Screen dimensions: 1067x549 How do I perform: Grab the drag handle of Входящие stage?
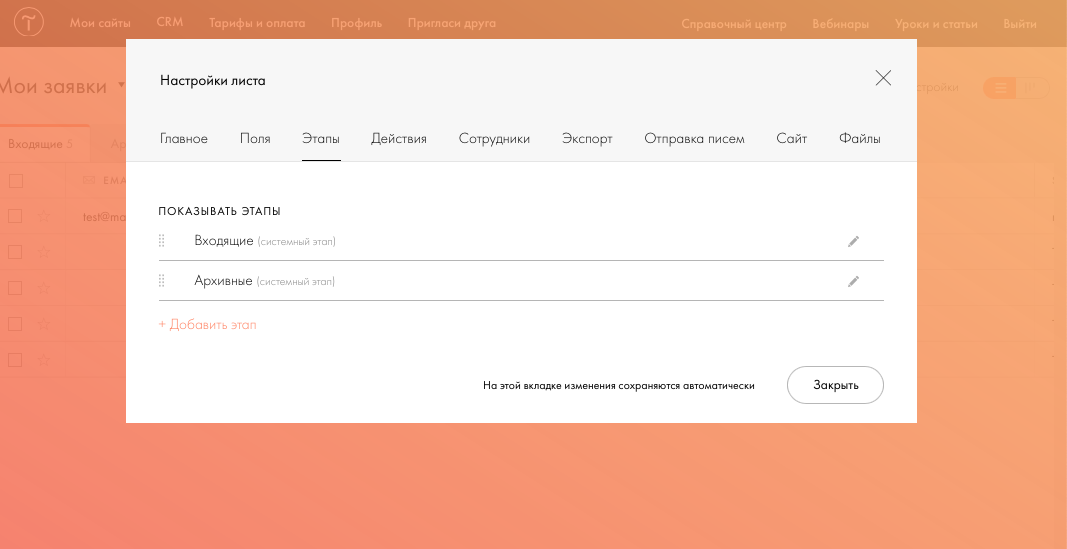[x=162, y=241]
